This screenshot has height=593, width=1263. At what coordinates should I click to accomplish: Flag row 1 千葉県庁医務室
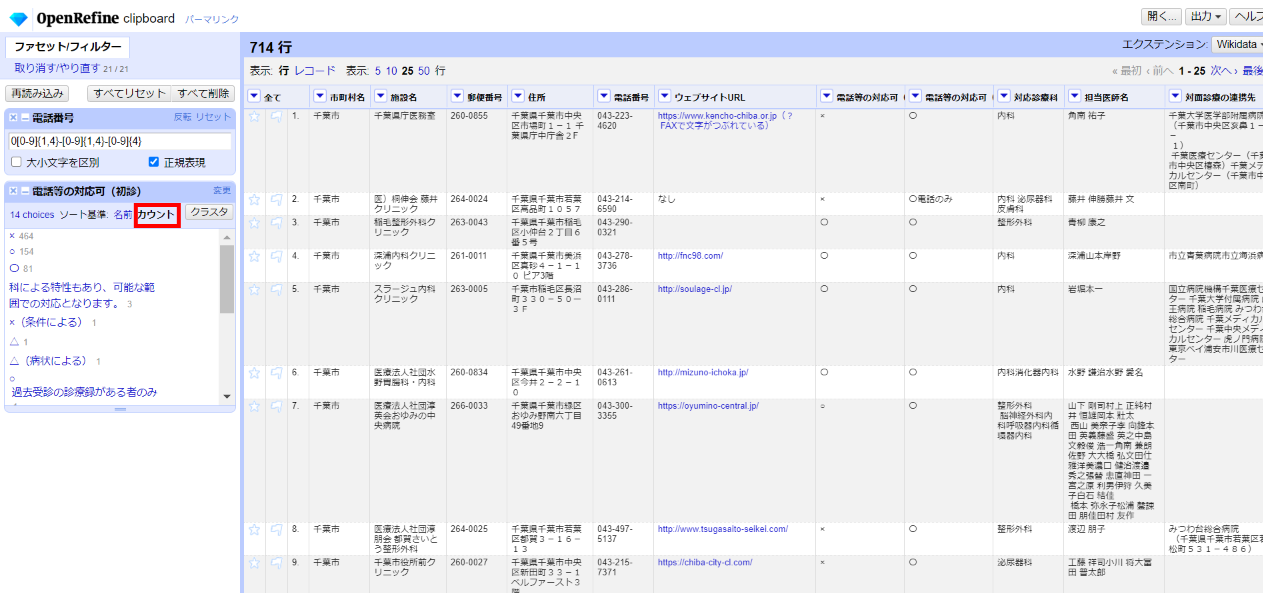[276, 116]
